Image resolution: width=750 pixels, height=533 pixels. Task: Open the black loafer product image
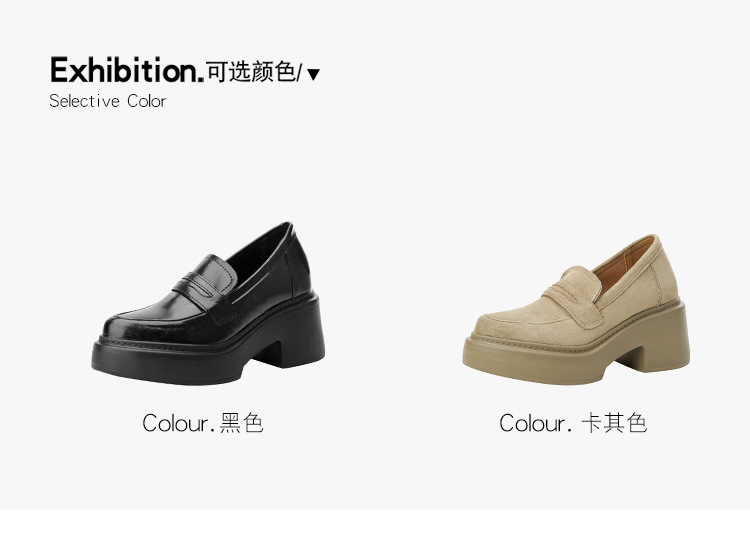208,303
